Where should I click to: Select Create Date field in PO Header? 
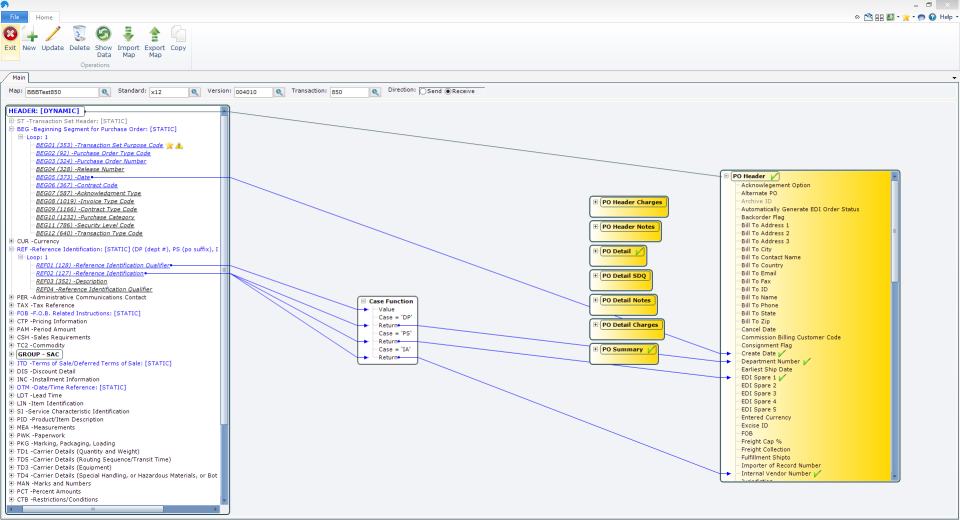tap(759, 353)
